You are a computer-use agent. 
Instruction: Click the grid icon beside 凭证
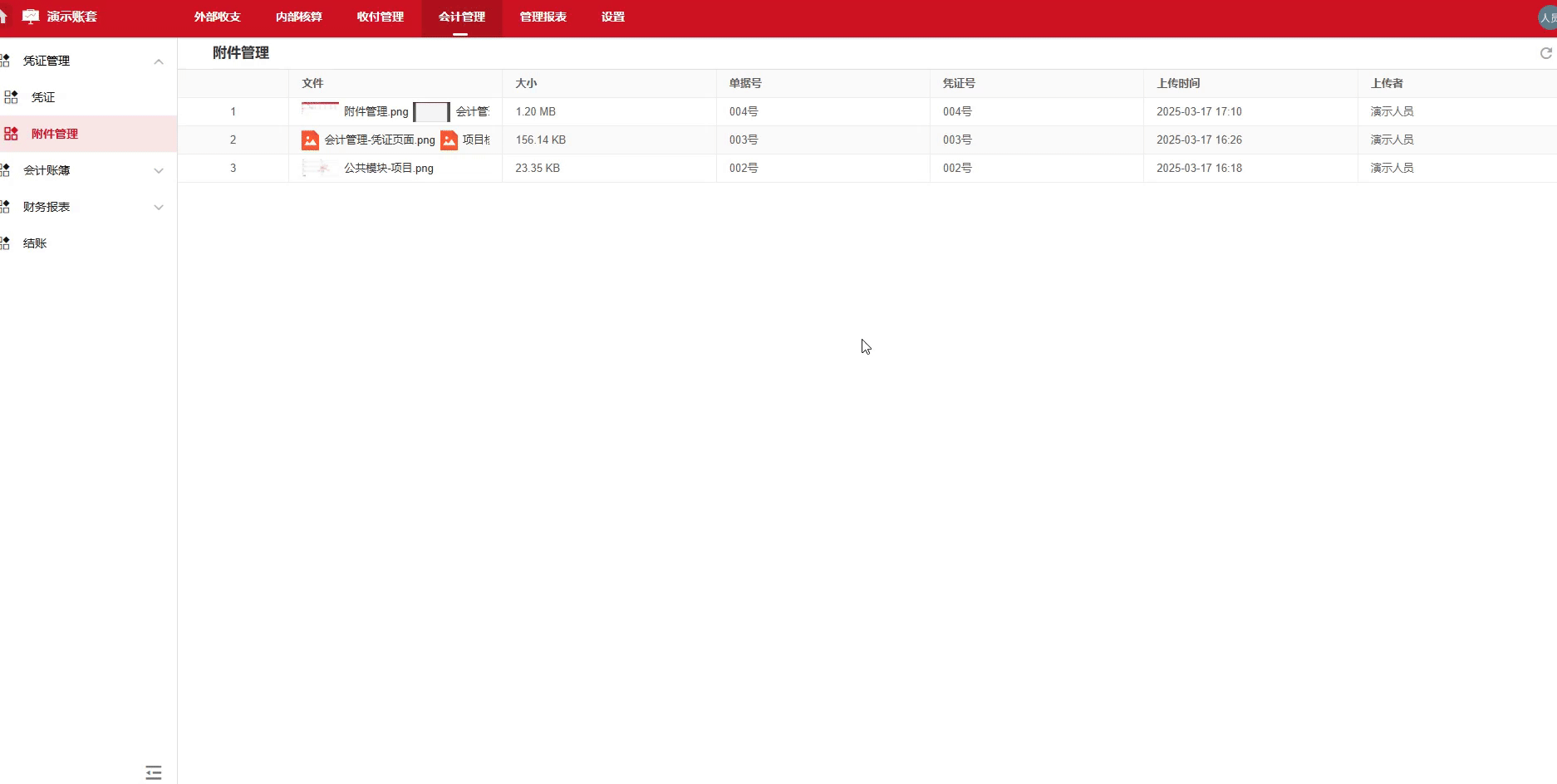click(11, 97)
